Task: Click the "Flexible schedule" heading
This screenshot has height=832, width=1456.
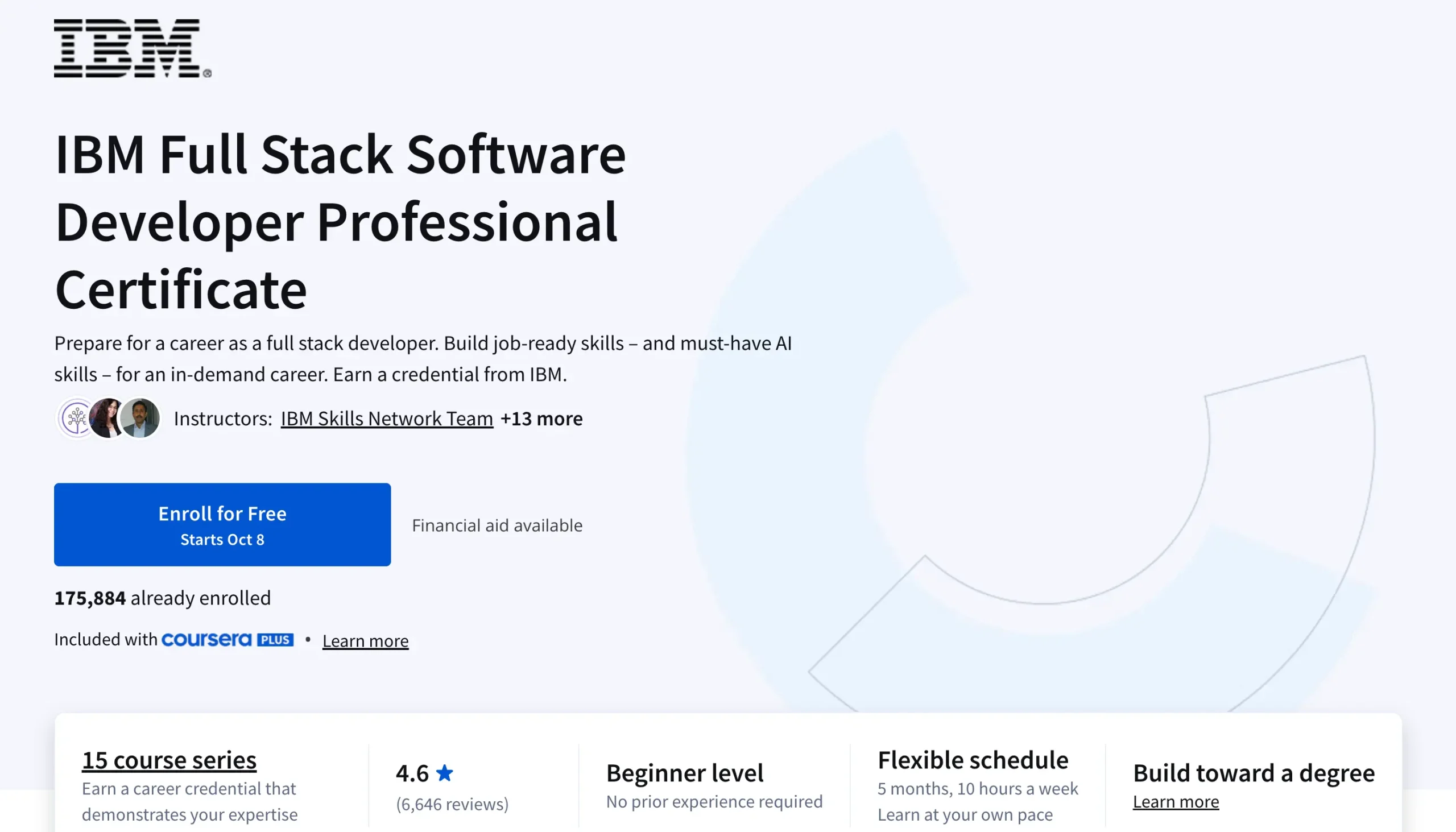Action: pyautogui.click(x=973, y=760)
